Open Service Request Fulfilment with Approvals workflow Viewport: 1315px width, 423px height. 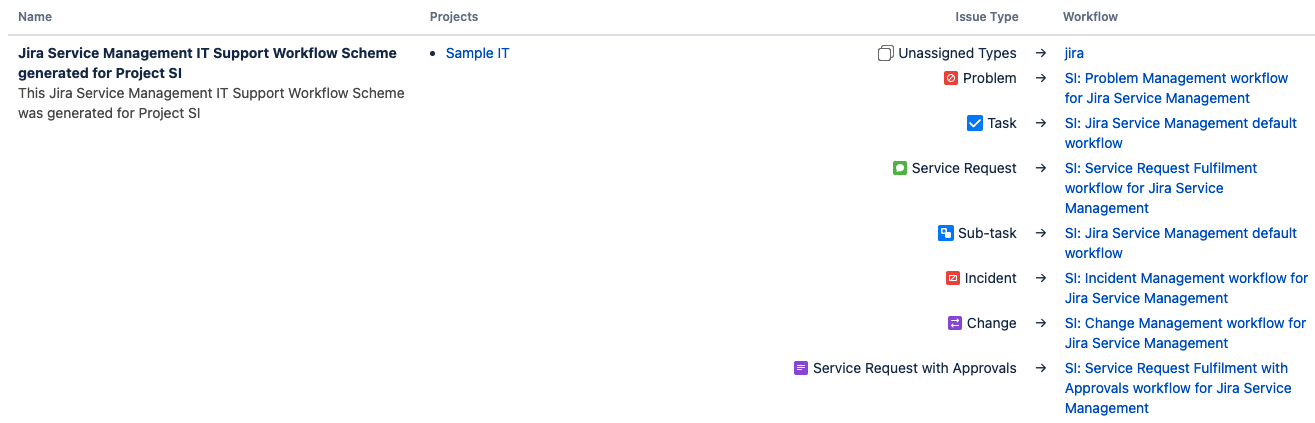pyautogui.click(x=1178, y=388)
